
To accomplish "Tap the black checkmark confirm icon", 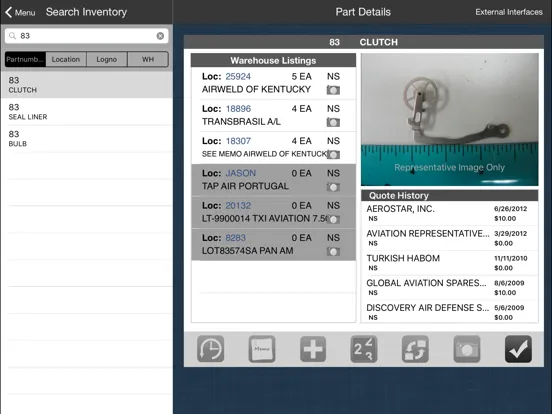I will [x=518, y=349].
